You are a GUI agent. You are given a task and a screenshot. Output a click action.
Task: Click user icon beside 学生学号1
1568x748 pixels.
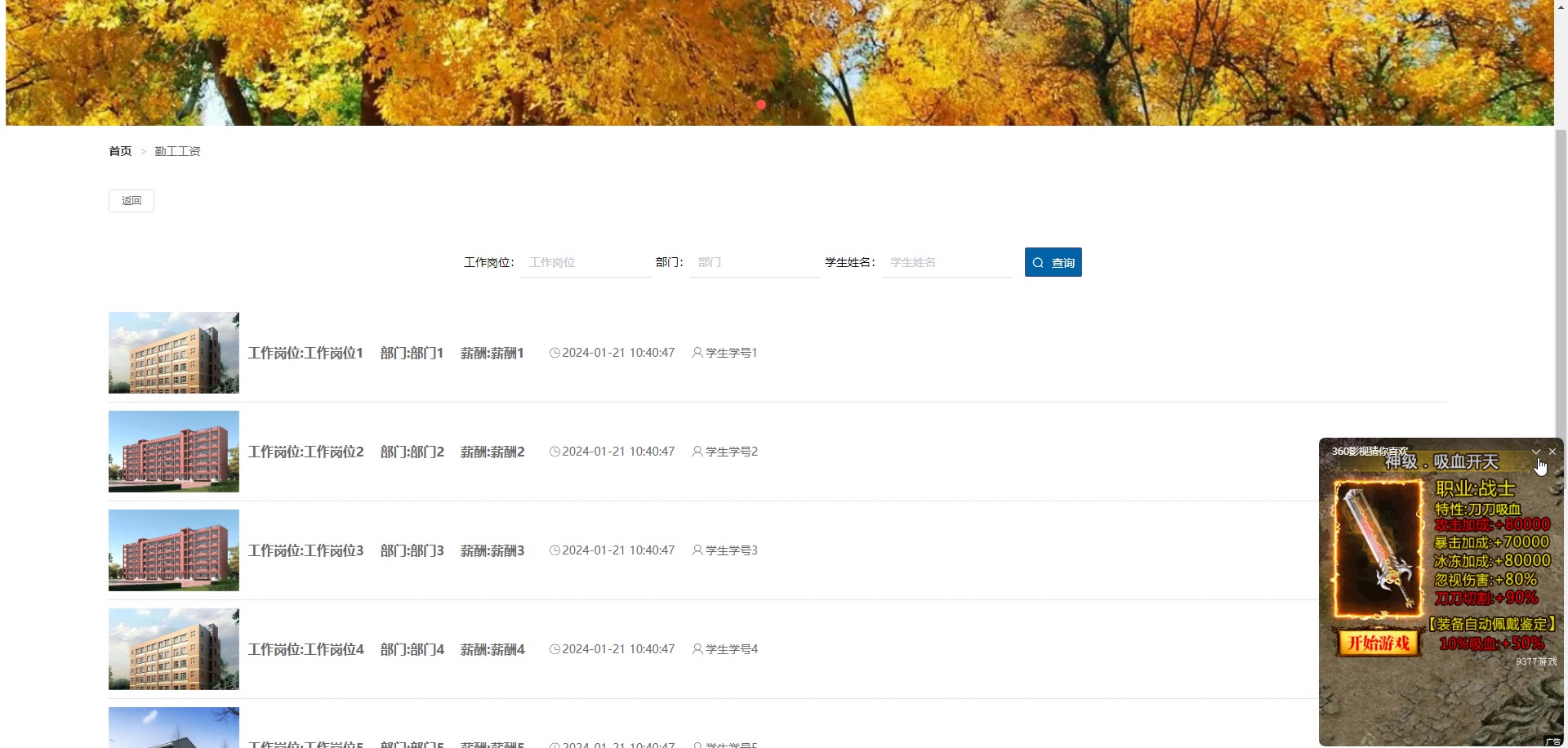[x=697, y=353]
